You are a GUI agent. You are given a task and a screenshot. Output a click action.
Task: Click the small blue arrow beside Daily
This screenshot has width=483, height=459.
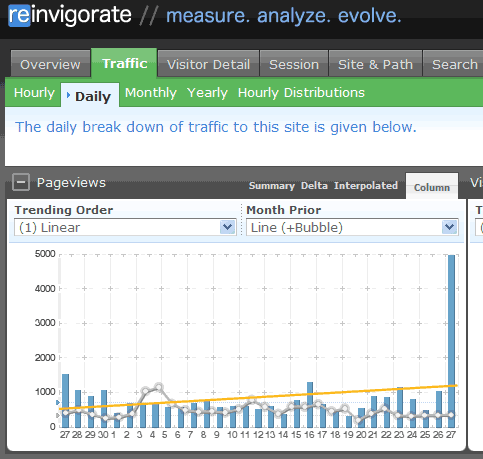(68, 95)
